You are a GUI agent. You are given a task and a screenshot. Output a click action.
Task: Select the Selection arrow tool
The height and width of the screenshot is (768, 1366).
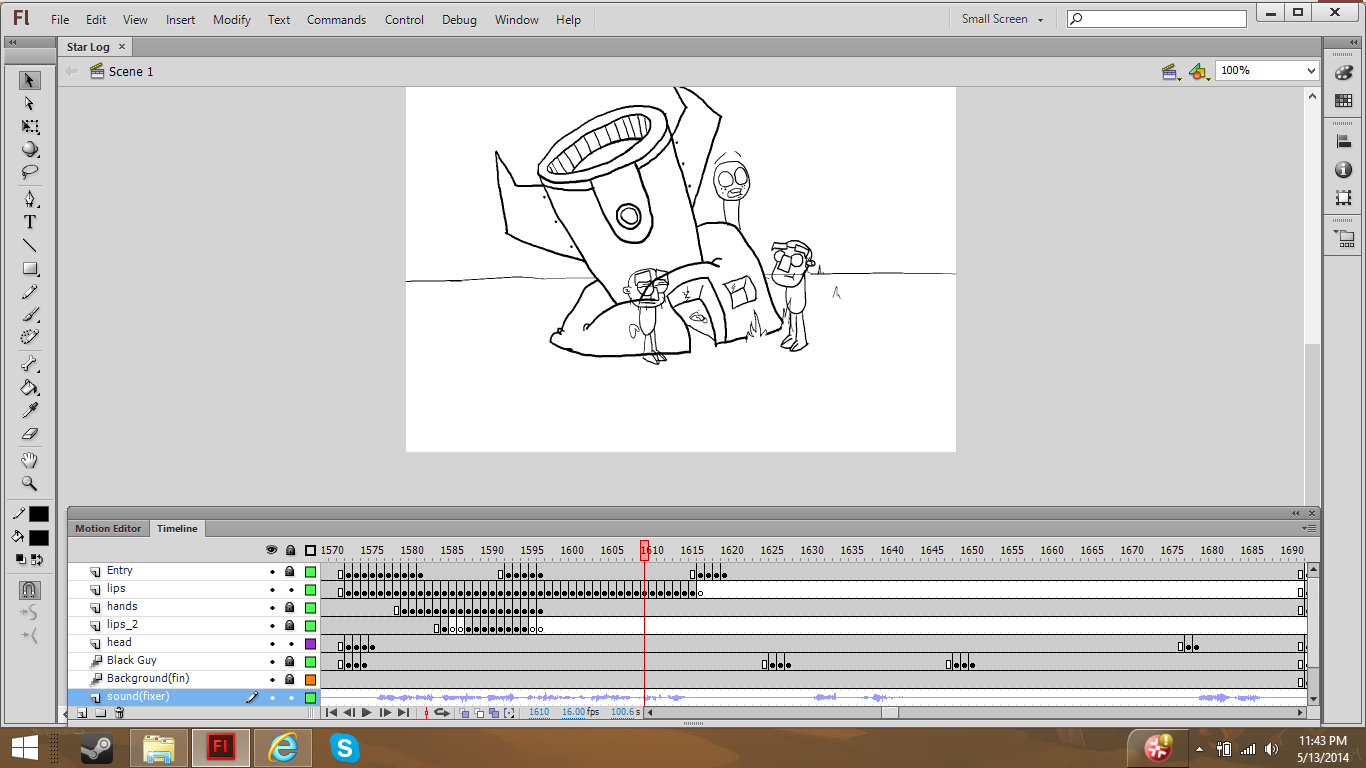[30, 80]
